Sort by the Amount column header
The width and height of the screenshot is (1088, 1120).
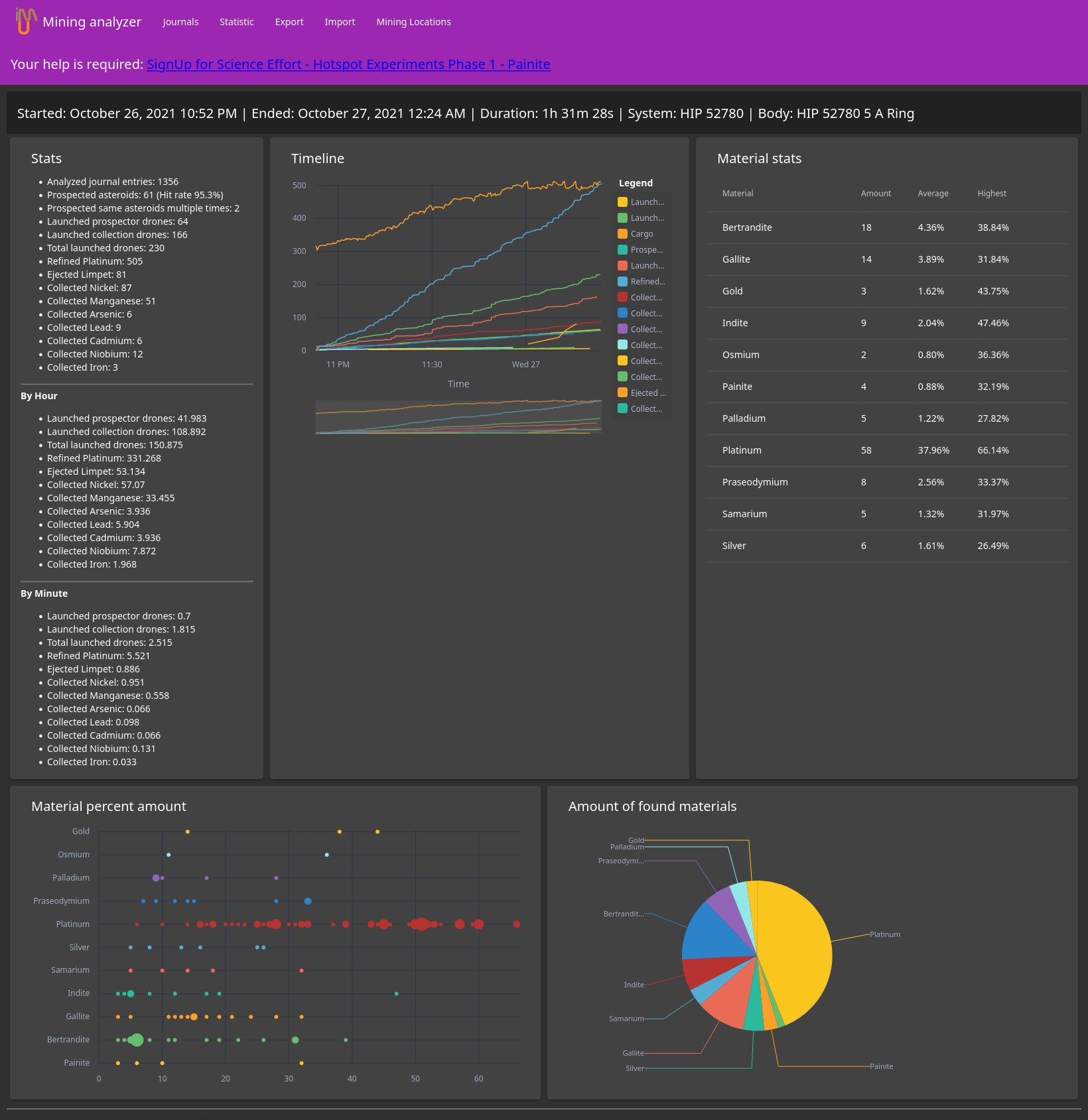(876, 194)
